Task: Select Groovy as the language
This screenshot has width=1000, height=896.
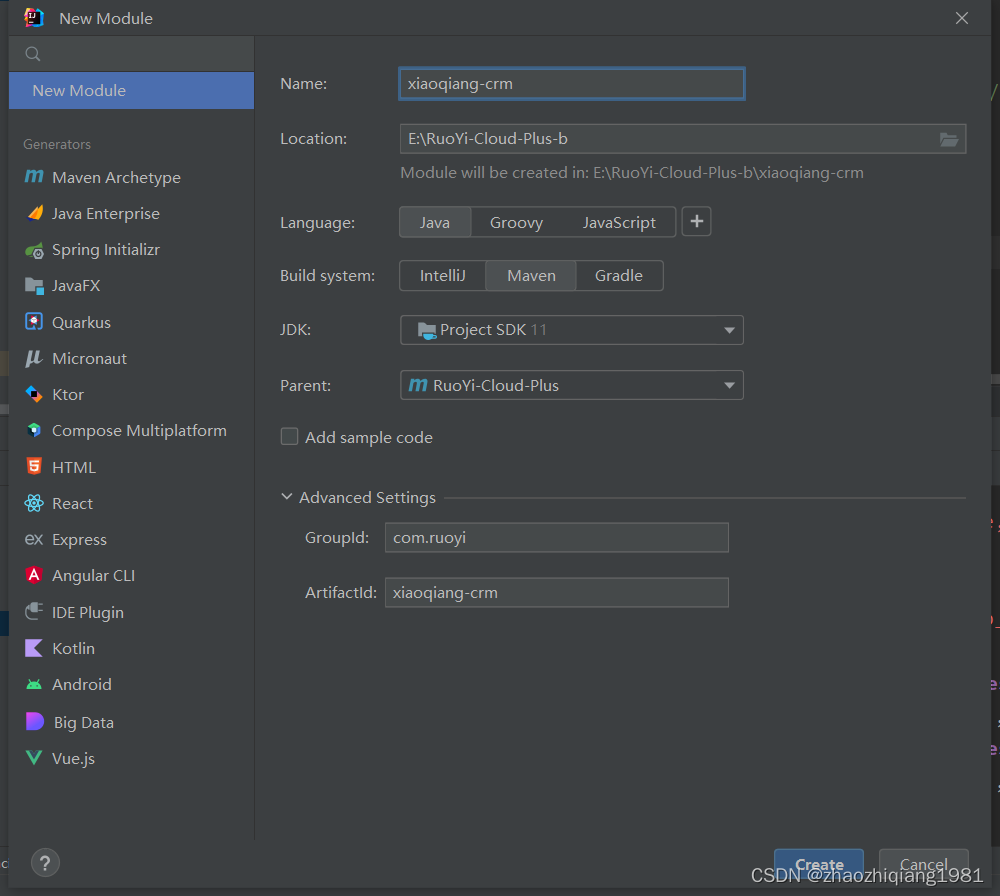Action: pos(517,222)
